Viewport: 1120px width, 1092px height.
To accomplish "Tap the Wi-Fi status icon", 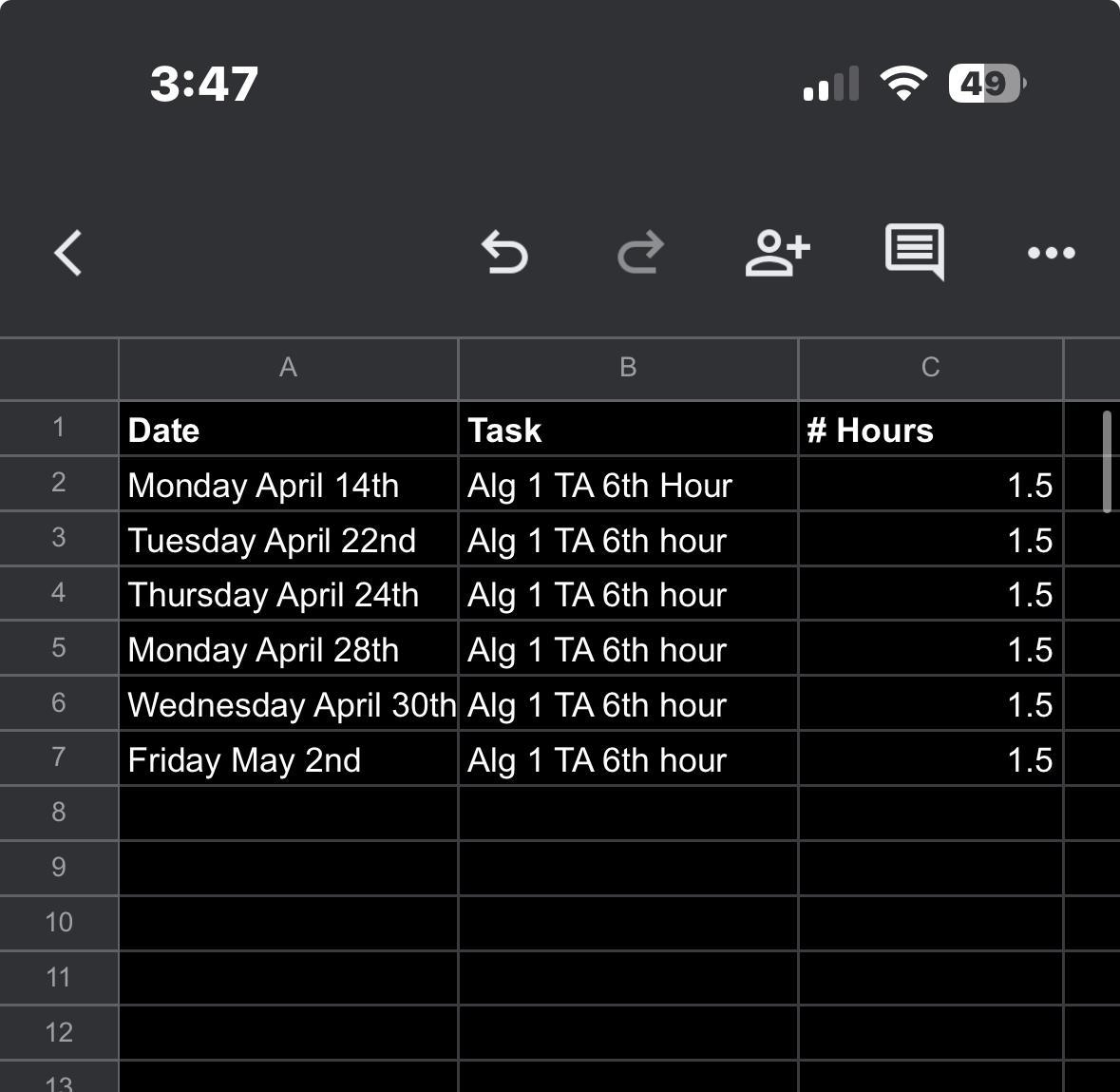I will (x=903, y=84).
